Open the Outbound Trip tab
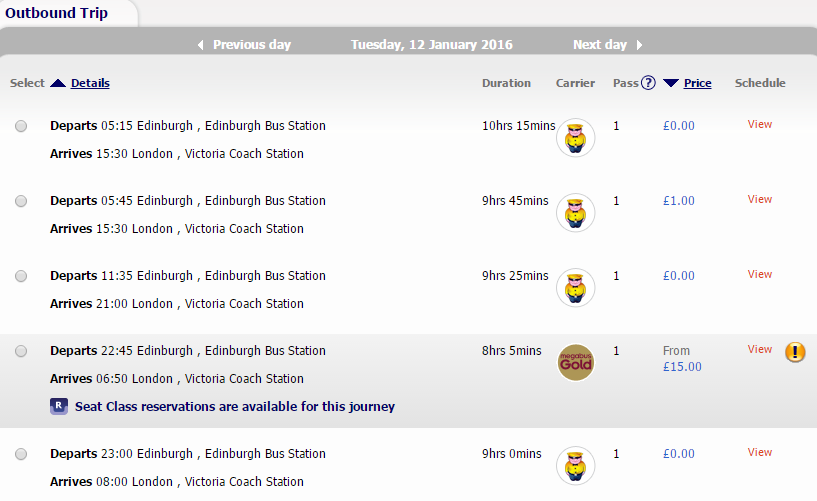 [x=57, y=13]
